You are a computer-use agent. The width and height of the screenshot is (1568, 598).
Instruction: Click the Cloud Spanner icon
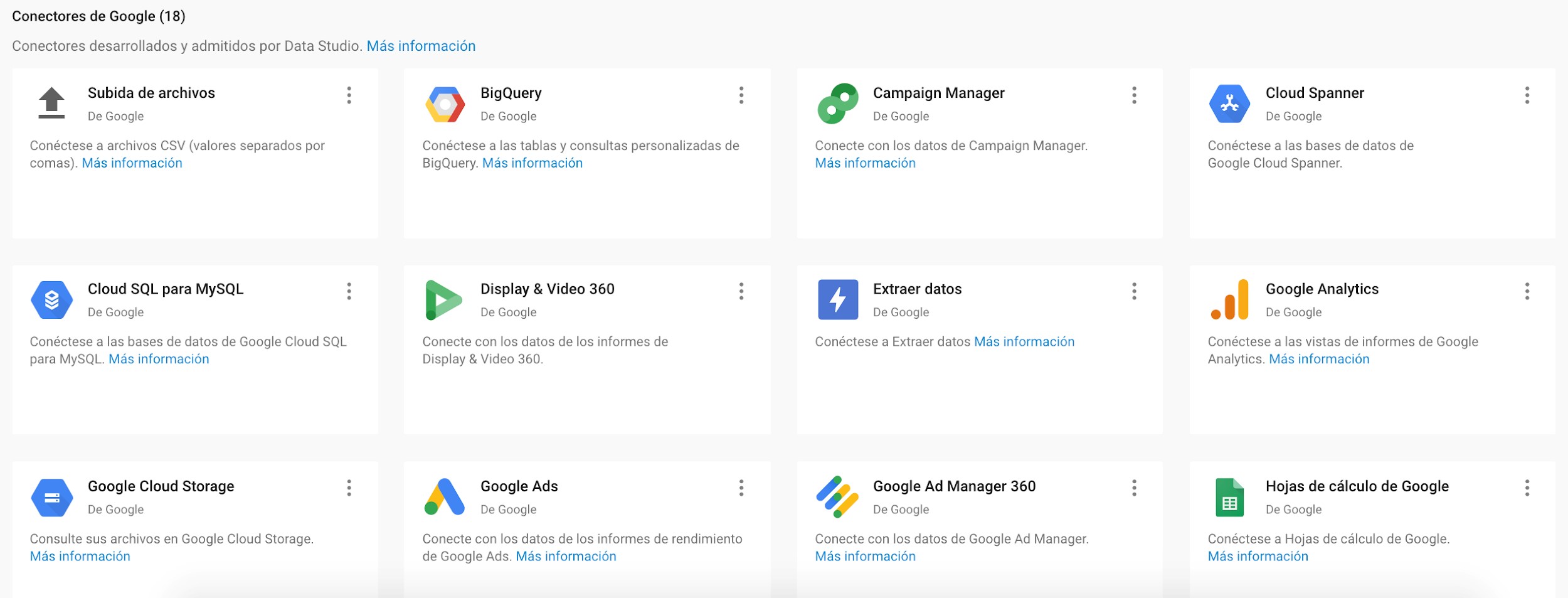pos(1229,104)
